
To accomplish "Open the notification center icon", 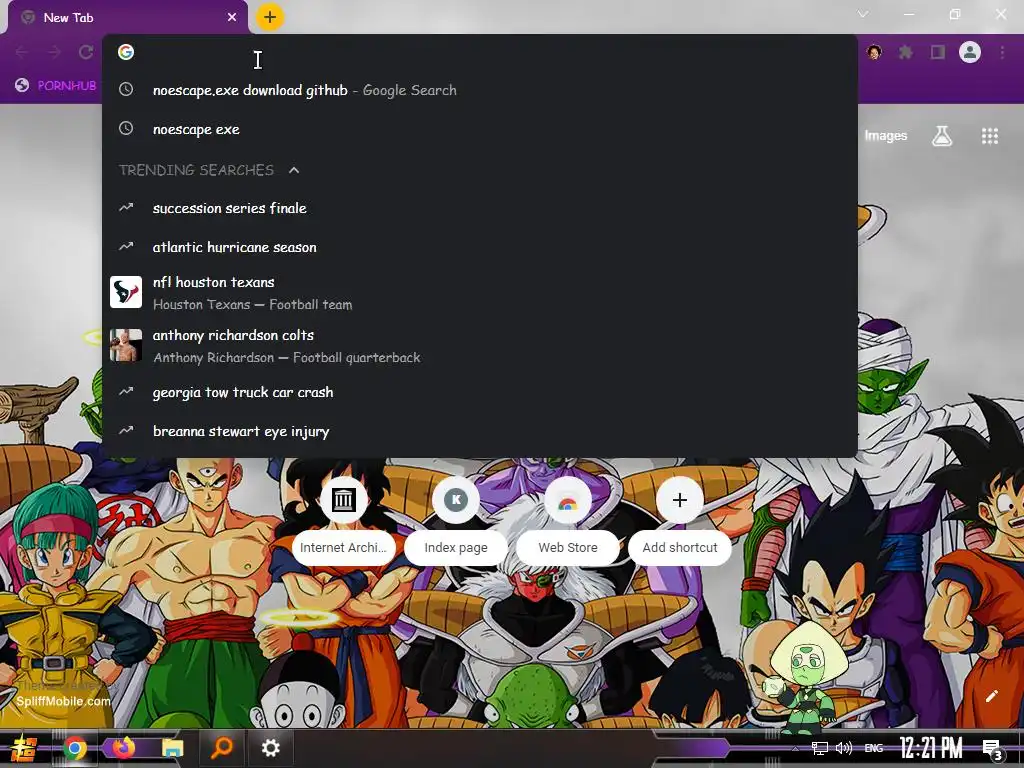I will [x=993, y=750].
